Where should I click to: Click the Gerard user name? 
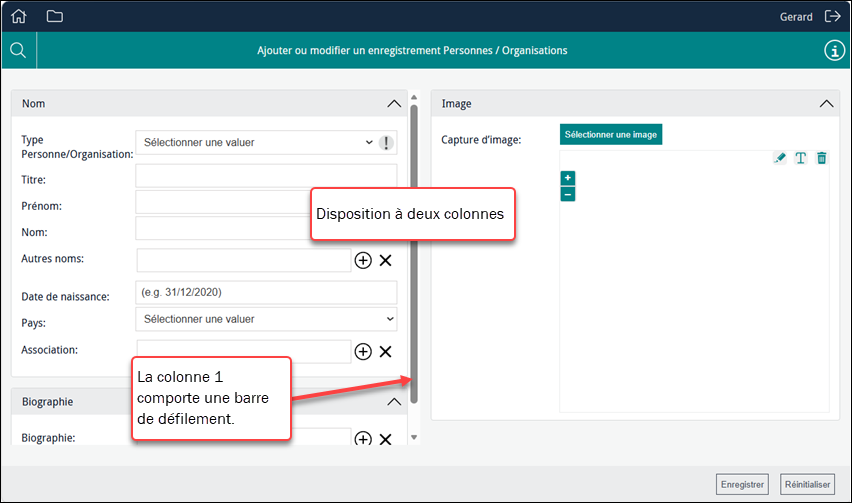click(x=796, y=17)
